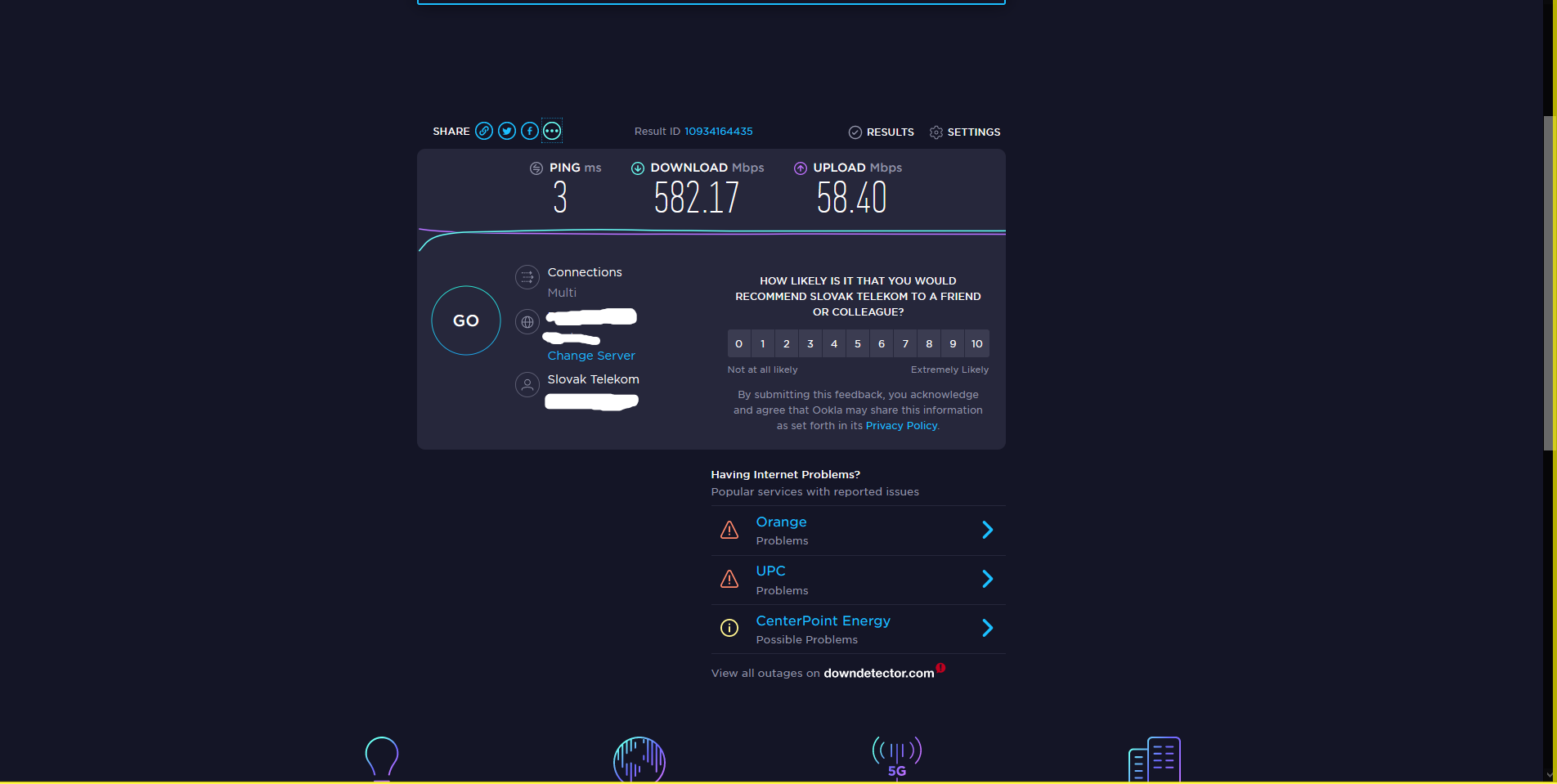The image size is (1557, 784).
Task: Click the page vertical scrollbar
Action: pos(1549,282)
